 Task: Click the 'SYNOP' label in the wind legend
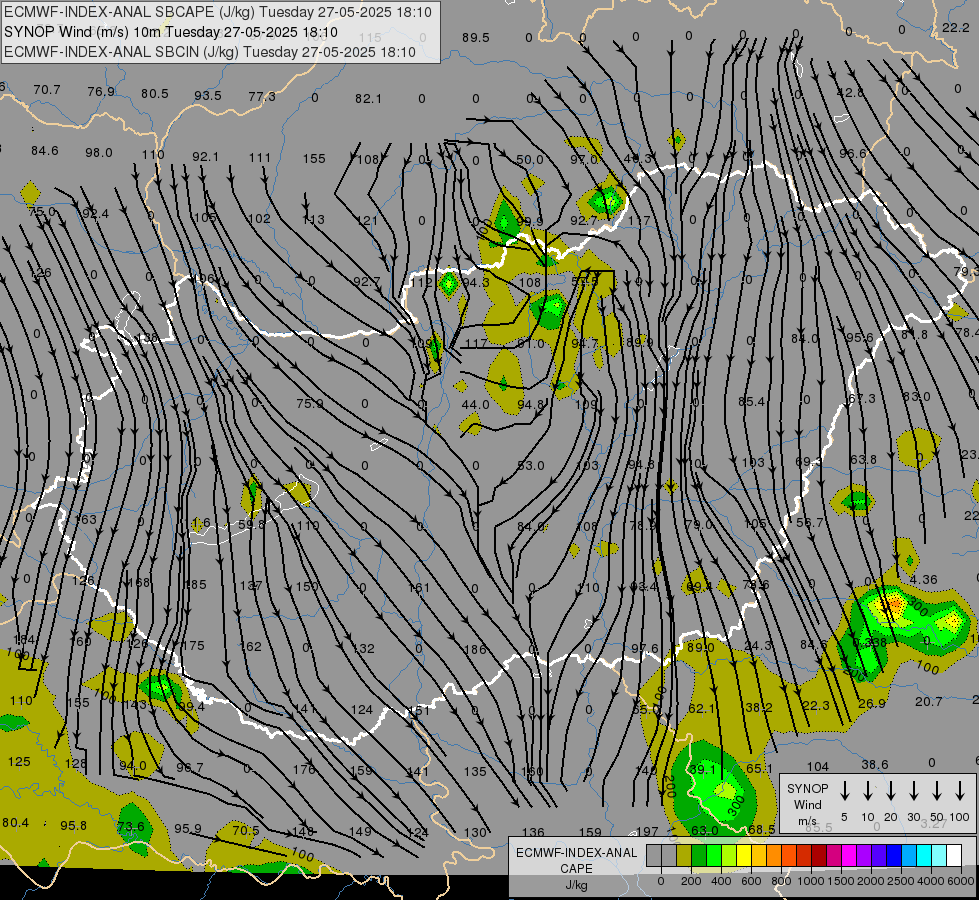(x=807, y=788)
